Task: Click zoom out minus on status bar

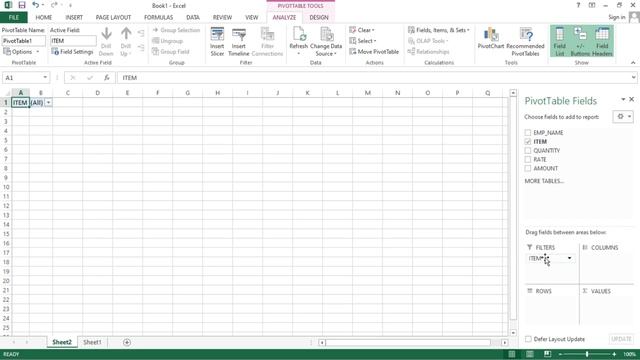Action: [x=560, y=354]
